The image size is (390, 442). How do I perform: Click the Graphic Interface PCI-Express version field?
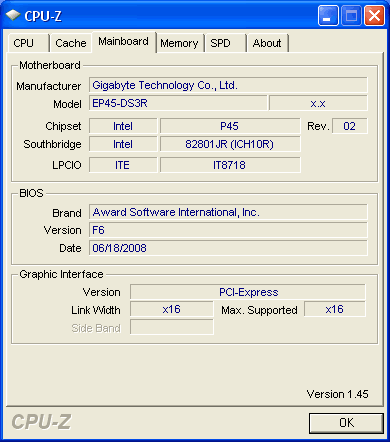[x=248, y=292]
